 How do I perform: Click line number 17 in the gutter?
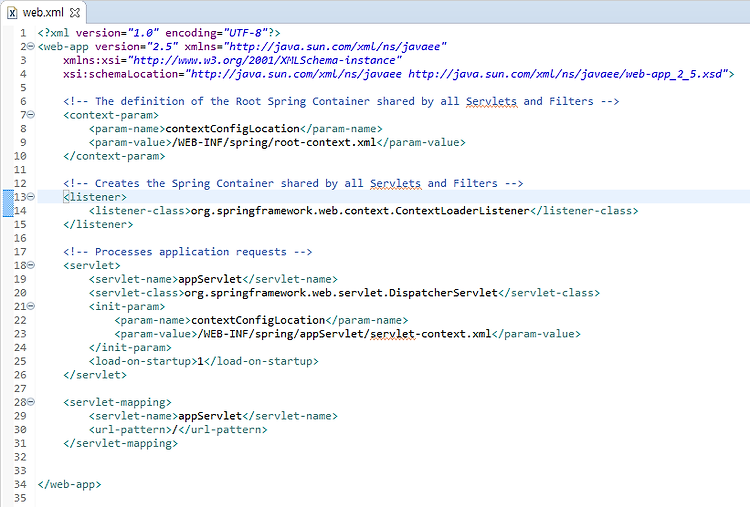point(20,252)
